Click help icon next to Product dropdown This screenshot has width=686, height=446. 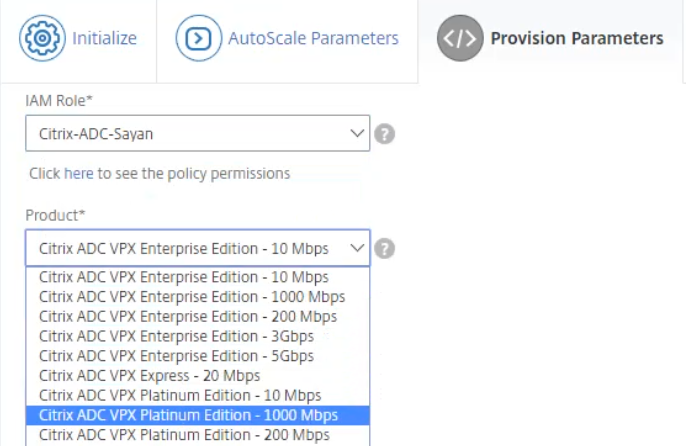coord(384,249)
